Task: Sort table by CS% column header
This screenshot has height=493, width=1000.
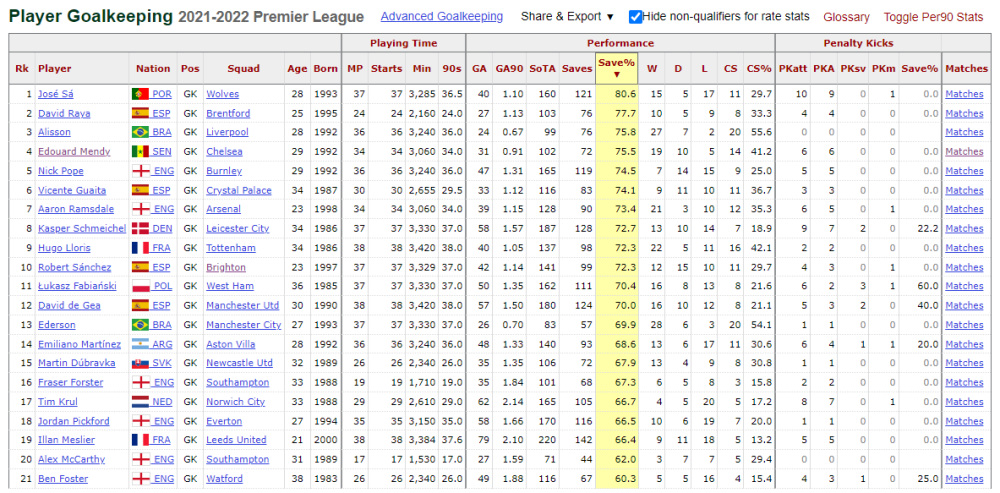Action: click(759, 68)
